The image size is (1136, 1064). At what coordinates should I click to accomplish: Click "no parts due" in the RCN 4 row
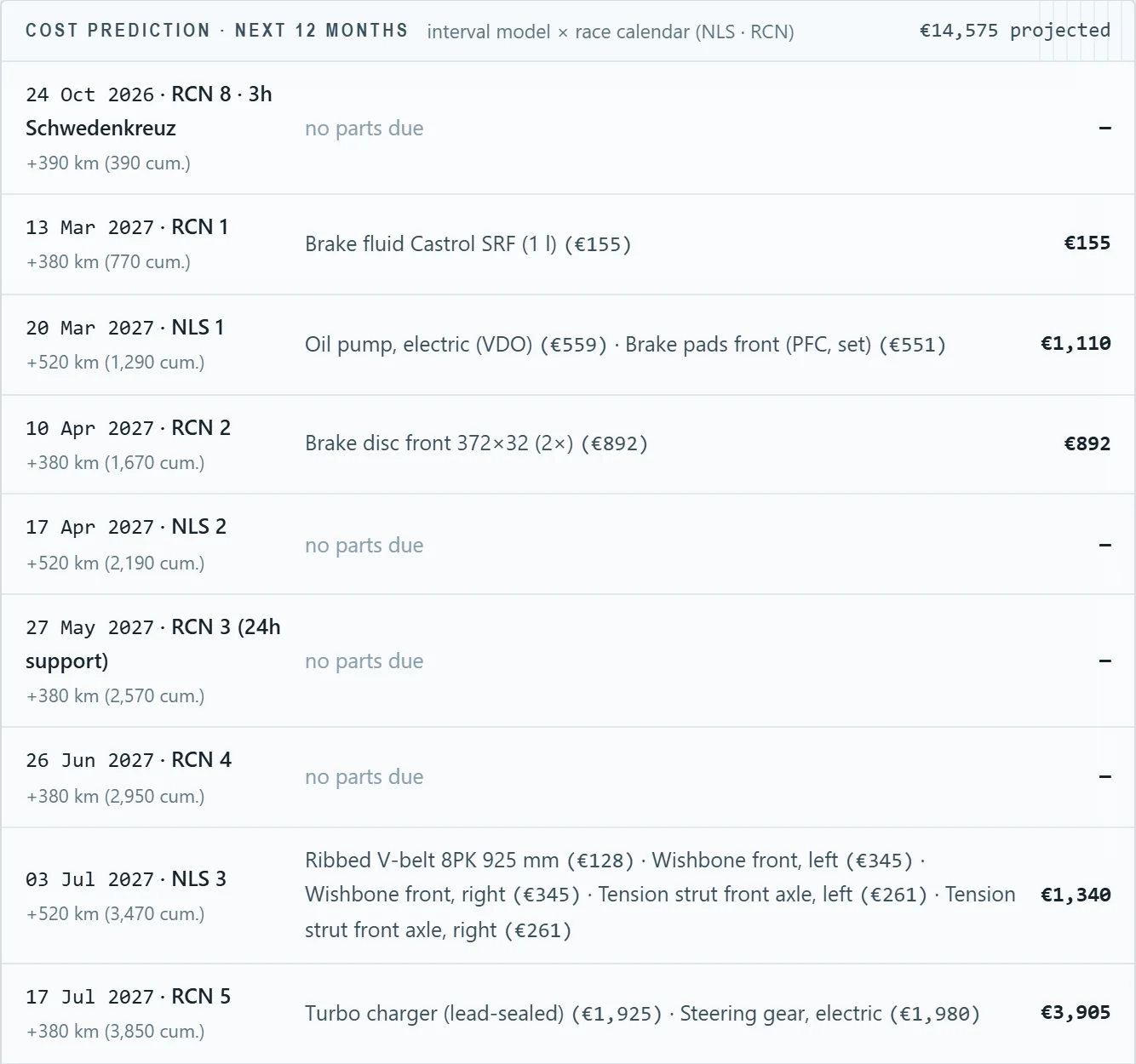pyautogui.click(x=364, y=777)
